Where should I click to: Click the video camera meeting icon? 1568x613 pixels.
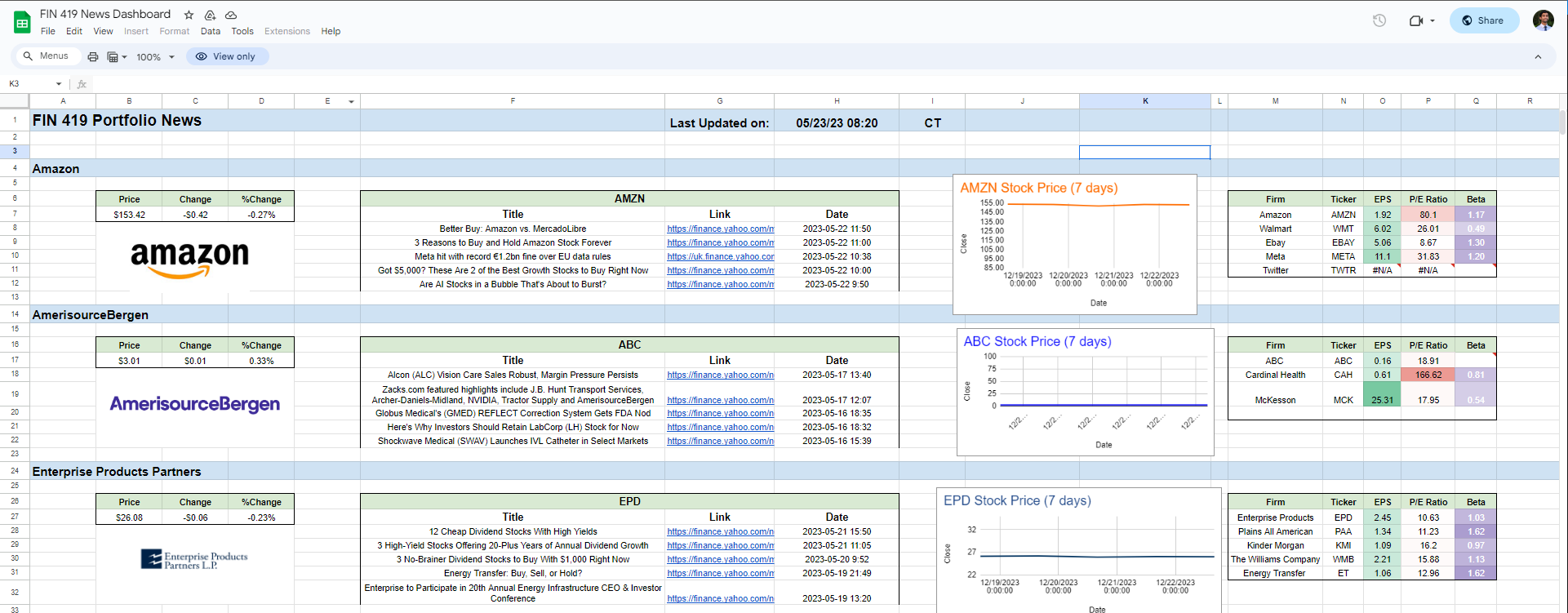pos(1416,20)
